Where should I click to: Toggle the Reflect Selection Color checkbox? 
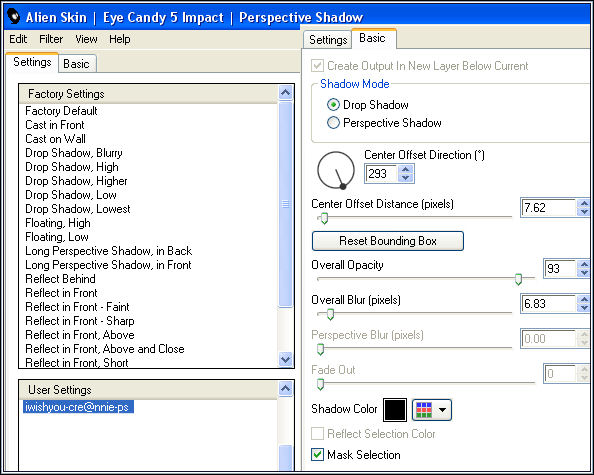[x=317, y=434]
